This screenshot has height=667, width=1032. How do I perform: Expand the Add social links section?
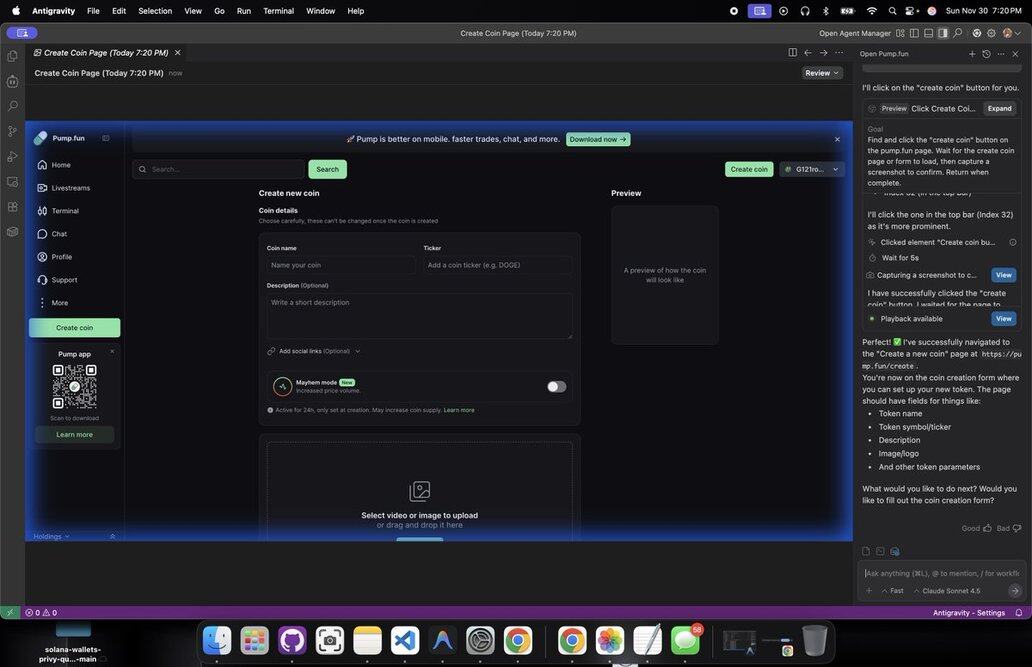pos(314,351)
